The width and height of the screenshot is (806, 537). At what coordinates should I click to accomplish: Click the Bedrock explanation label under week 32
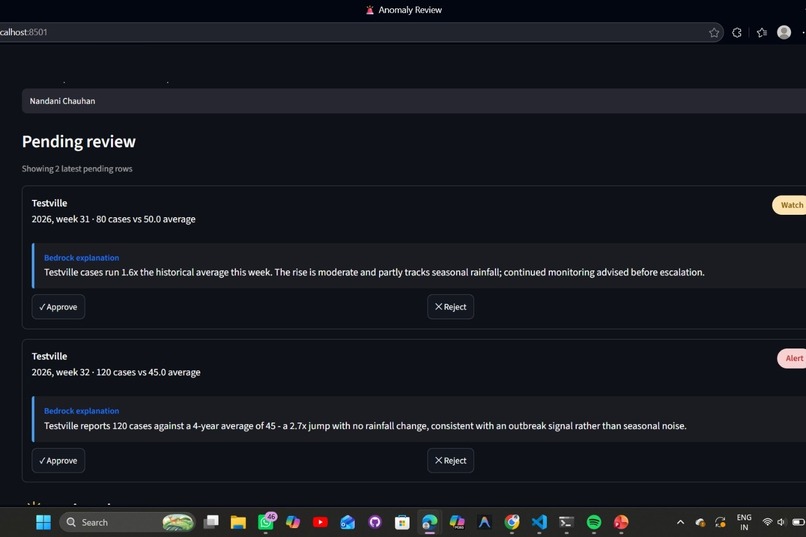tap(82, 411)
